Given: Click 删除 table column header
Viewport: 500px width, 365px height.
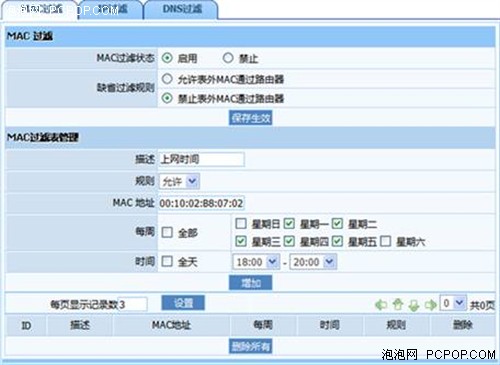Looking at the screenshot, I should [x=462, y=325].
